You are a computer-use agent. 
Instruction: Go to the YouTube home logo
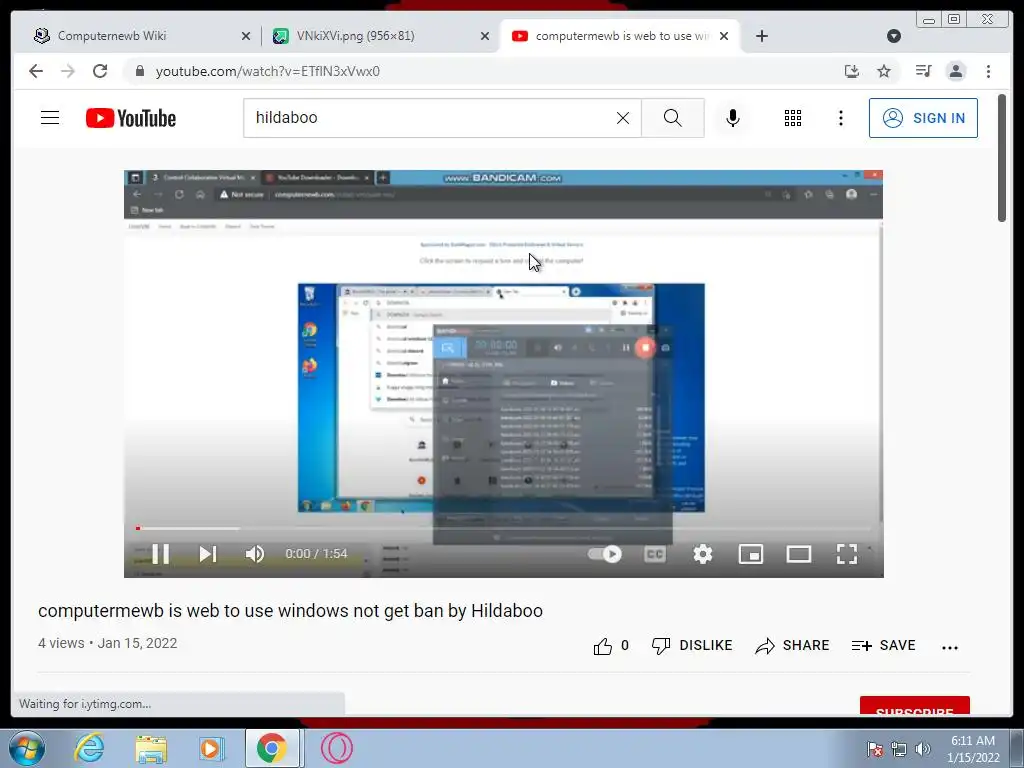tap(131, 118)
